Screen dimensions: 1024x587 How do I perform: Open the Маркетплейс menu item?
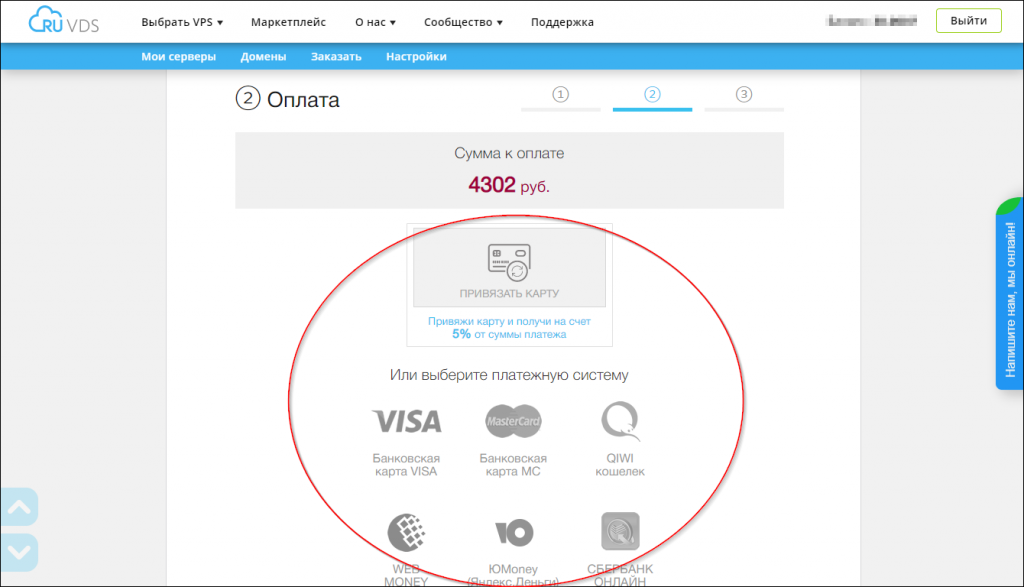(288, 22)
